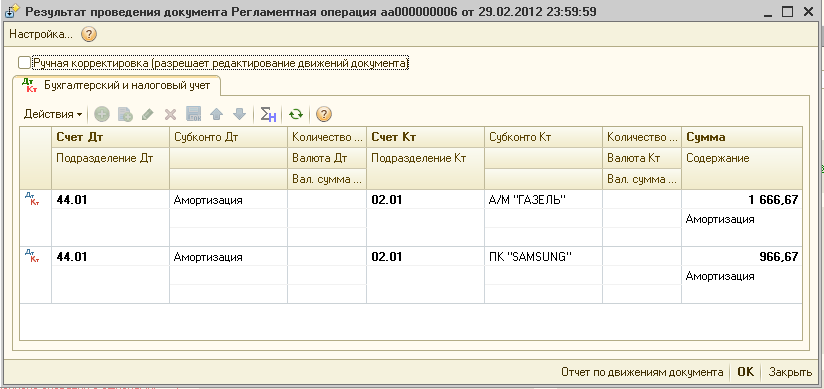
Task: Select the 44.01 cell in ГАЗЕЛЬ row
Action: (x=110, y=199)
